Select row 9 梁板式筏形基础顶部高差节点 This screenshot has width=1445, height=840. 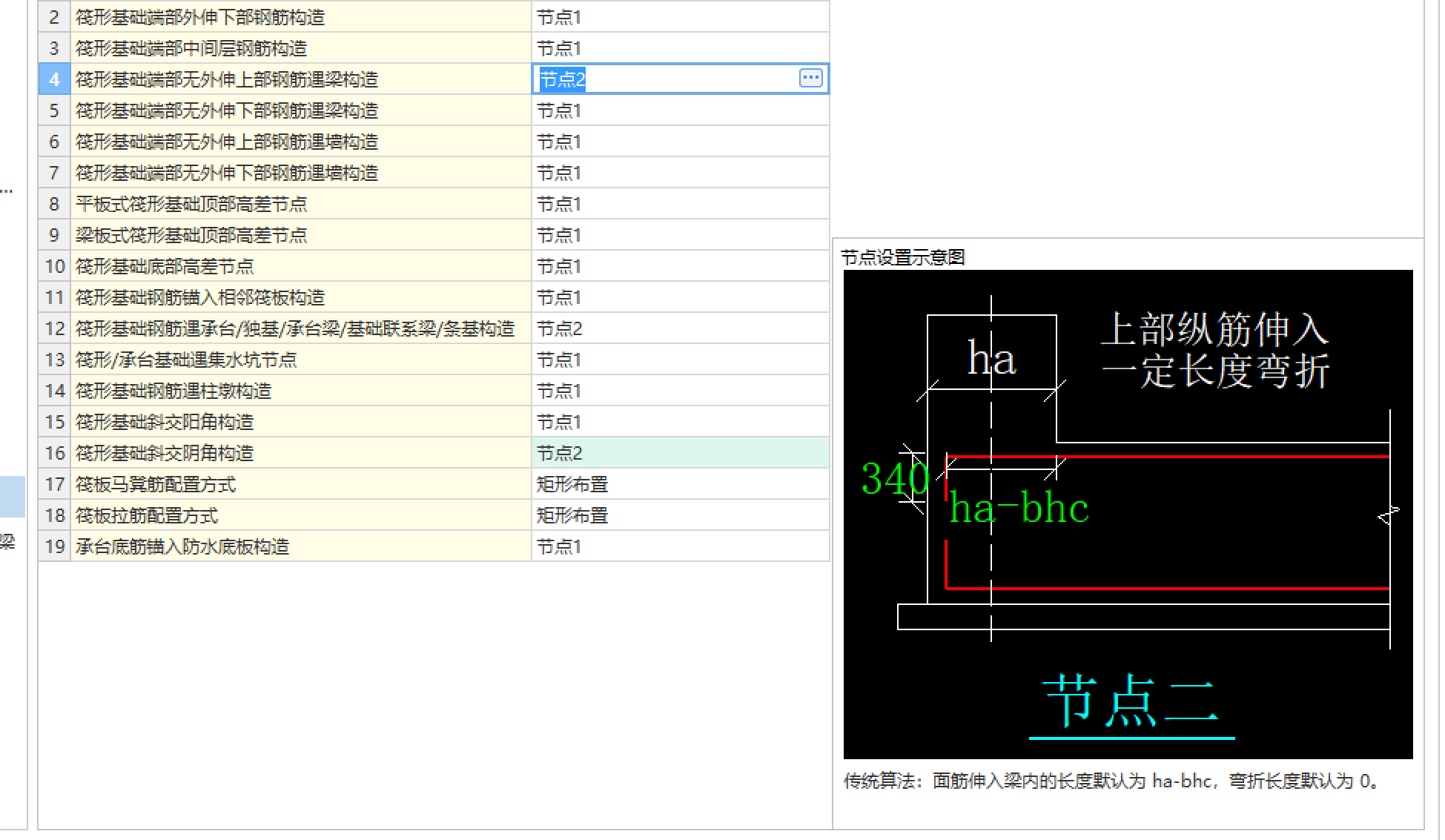coord(301,234)
